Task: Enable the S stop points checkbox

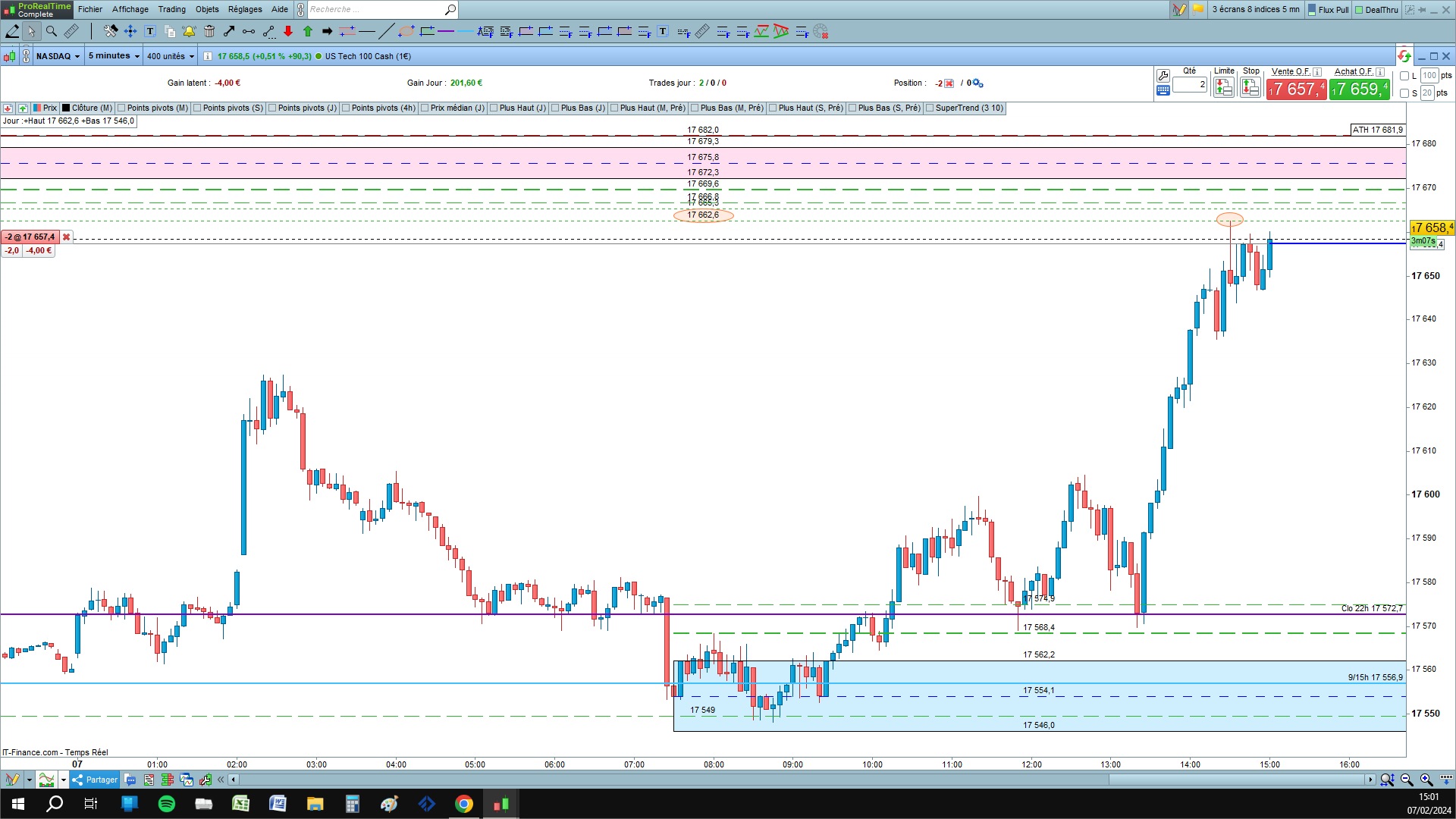Action: (x=1404, y=93)
